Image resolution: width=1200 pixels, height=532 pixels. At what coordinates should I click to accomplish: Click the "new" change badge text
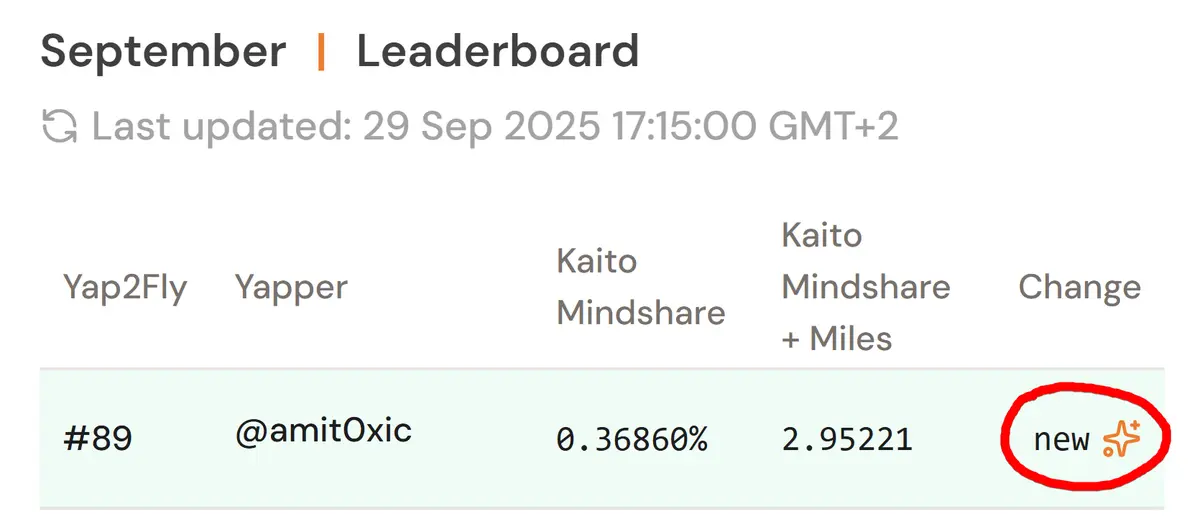click(x=1061, y=439)
